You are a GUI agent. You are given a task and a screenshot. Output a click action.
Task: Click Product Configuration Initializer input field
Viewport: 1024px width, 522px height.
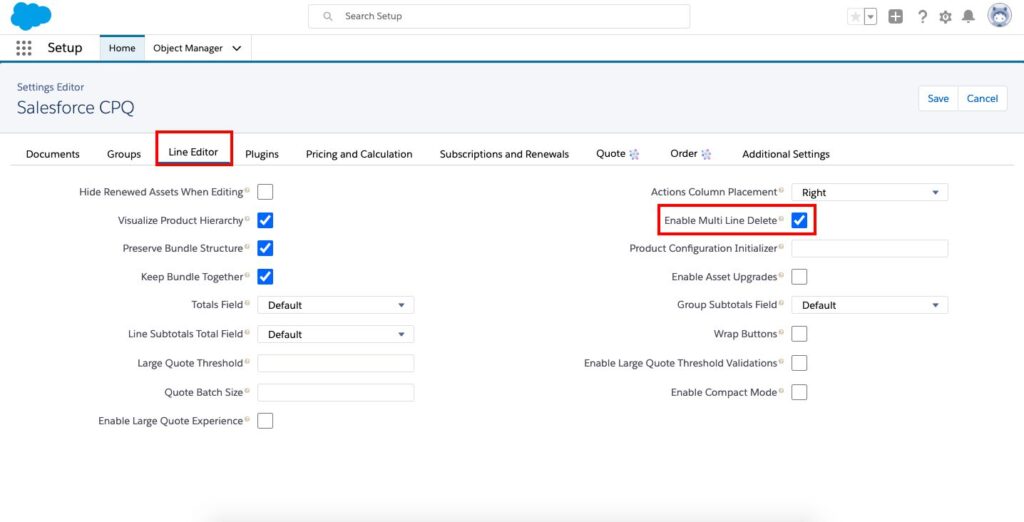click(870, 248)
